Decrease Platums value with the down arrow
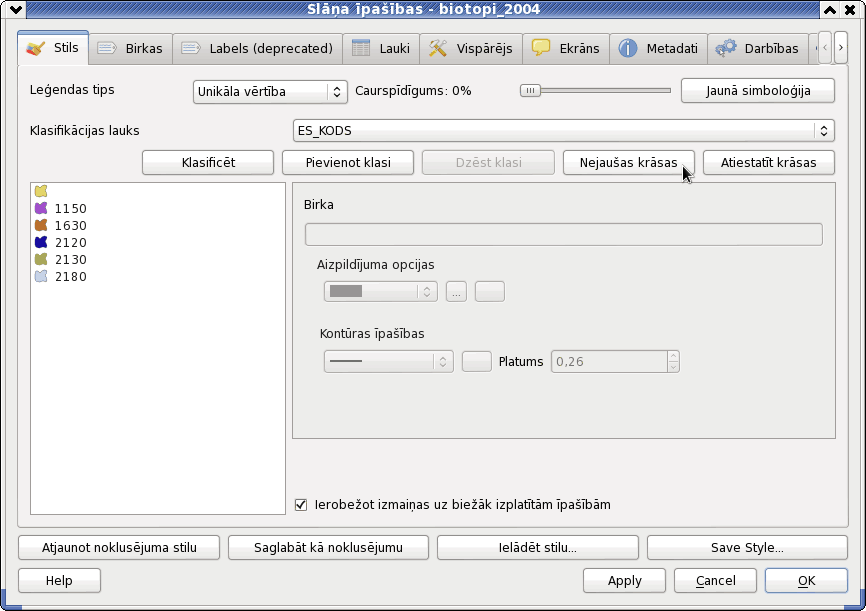This screenshot has width=866, height=611. pyautogui.click(x=673, y=367)
